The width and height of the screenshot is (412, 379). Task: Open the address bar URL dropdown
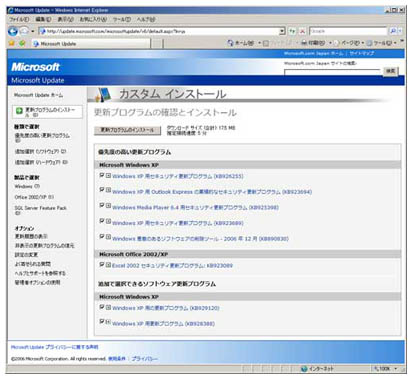[x=282, y=31]
